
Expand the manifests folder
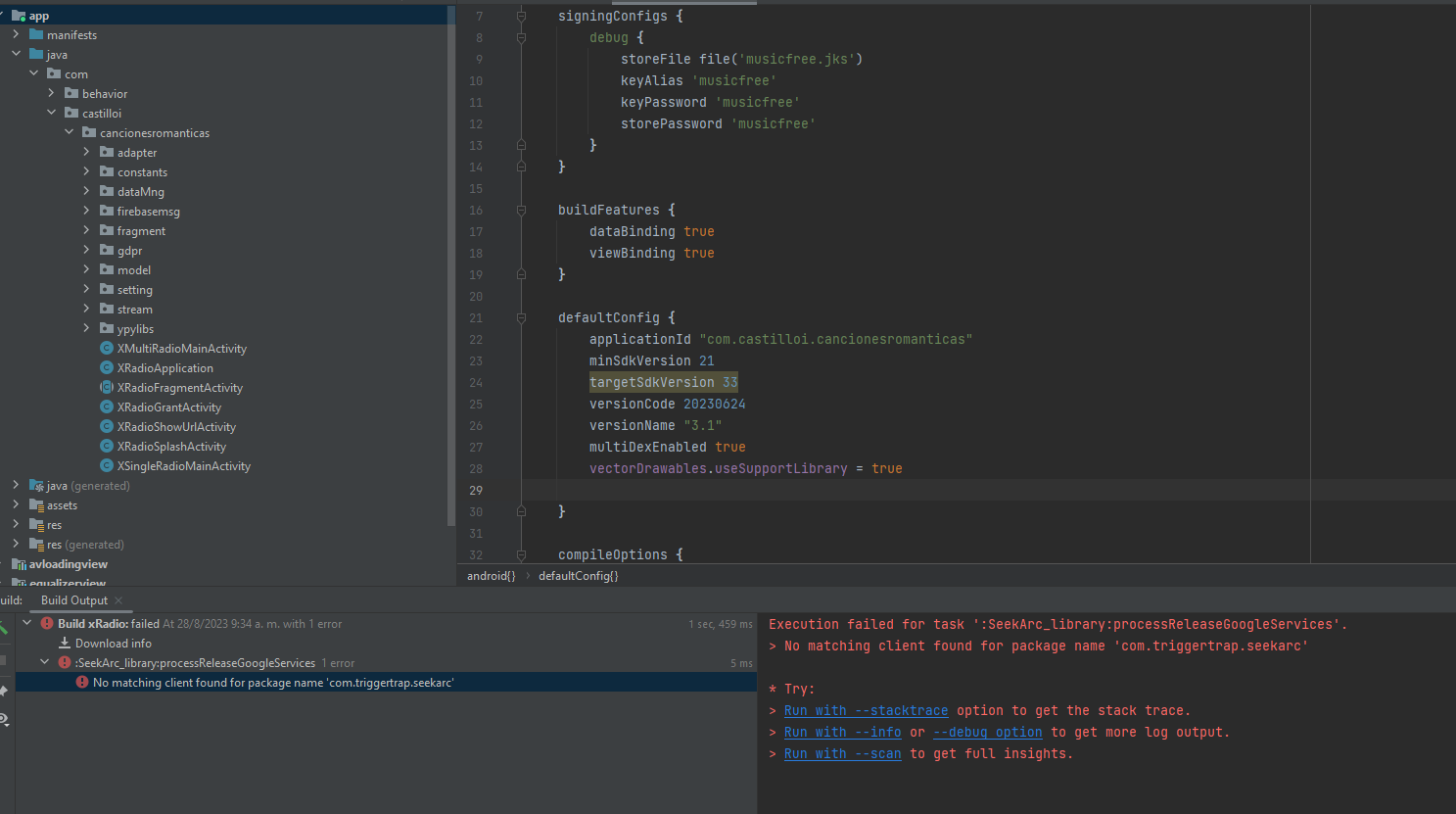click(16, 34)
